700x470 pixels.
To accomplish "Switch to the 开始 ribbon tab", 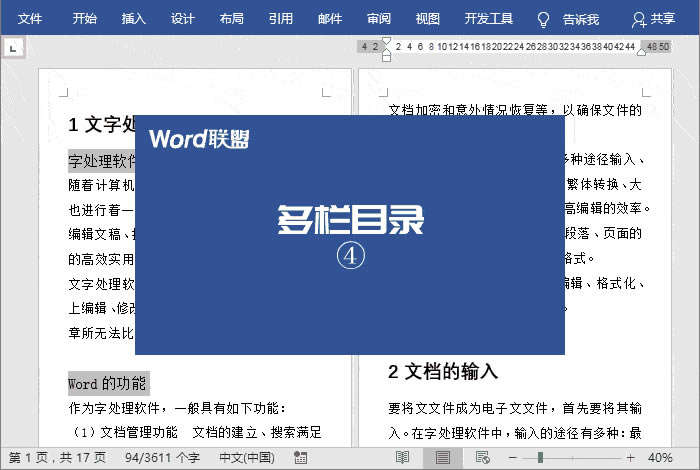I will (x=84, y=18).
